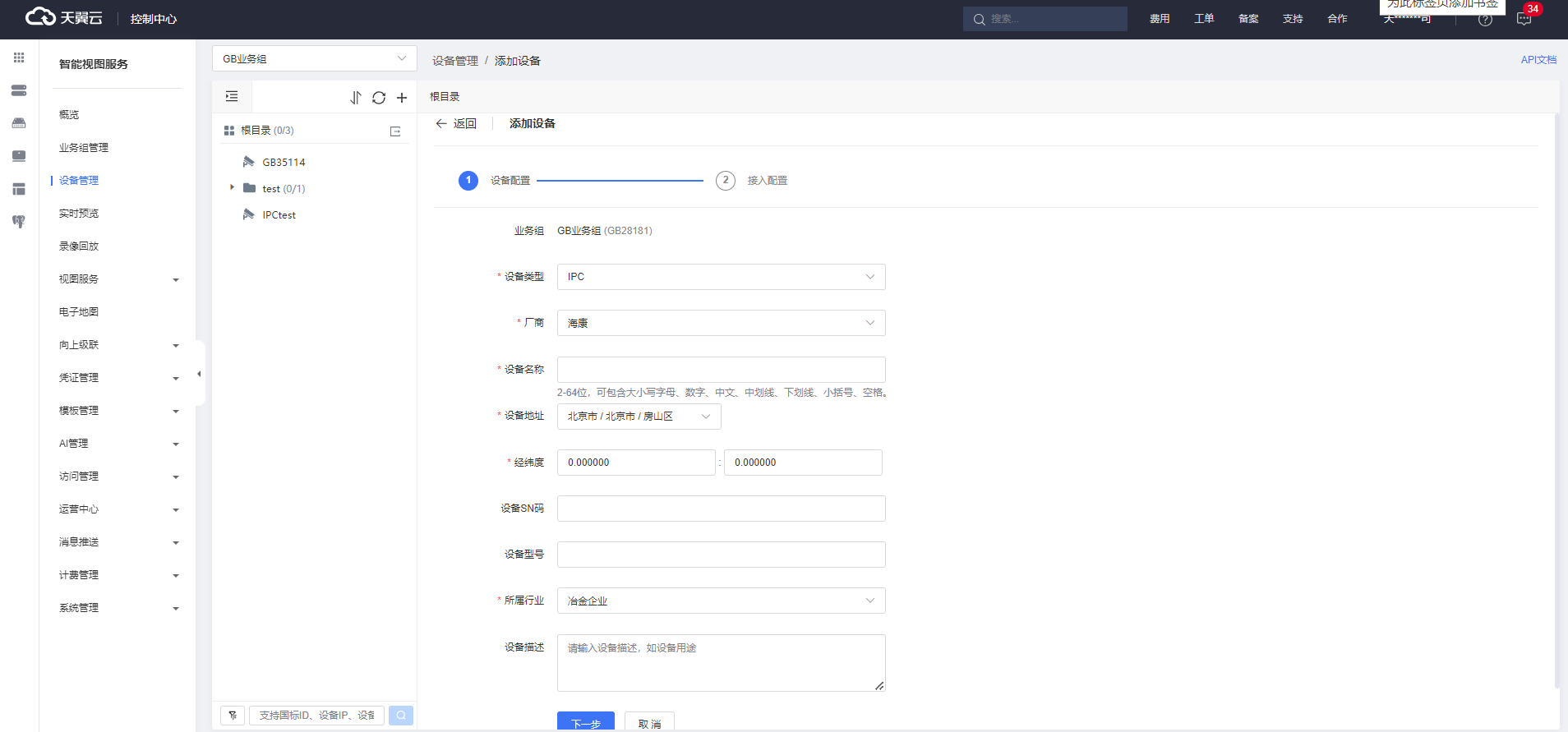Screen dimensions: 1568x732
Task: Click 设备管理 breadcrumb link
Action: (455, 61)
